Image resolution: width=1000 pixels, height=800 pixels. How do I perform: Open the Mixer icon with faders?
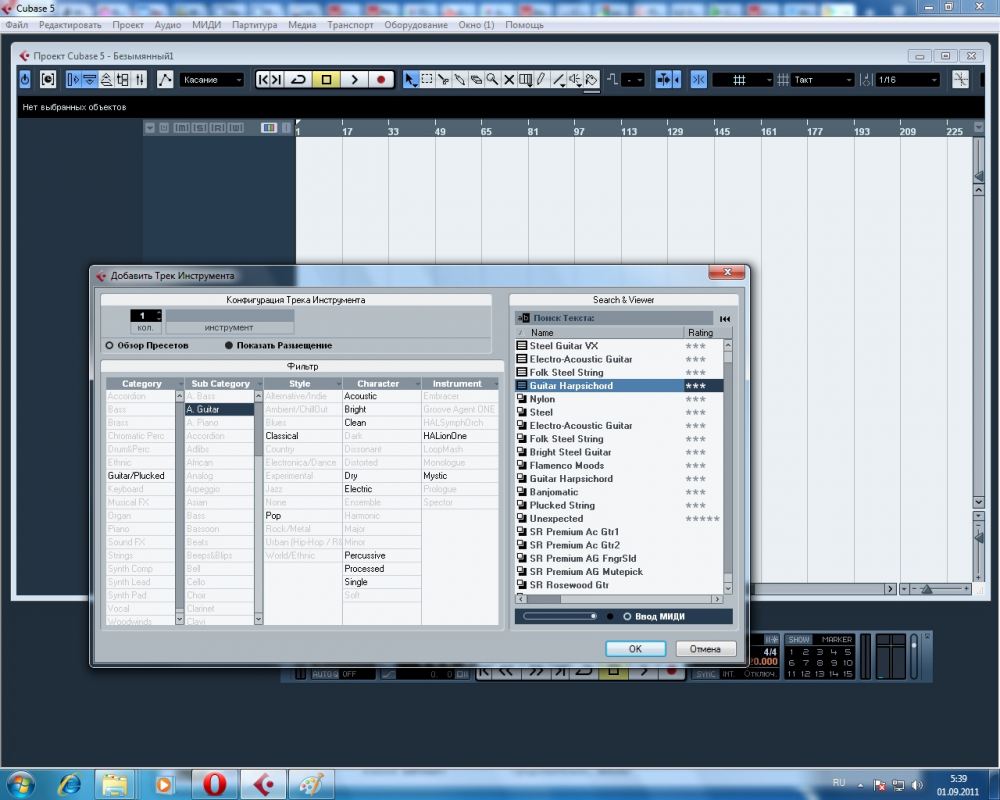pyautogui.click(x=140, y=80)
